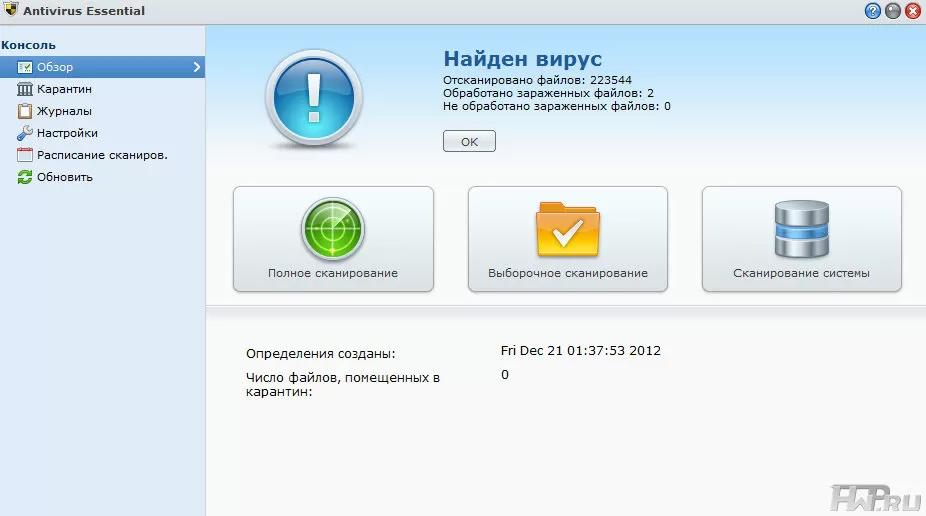Confirm the virus alert with OK

click(x=469, y=141)
